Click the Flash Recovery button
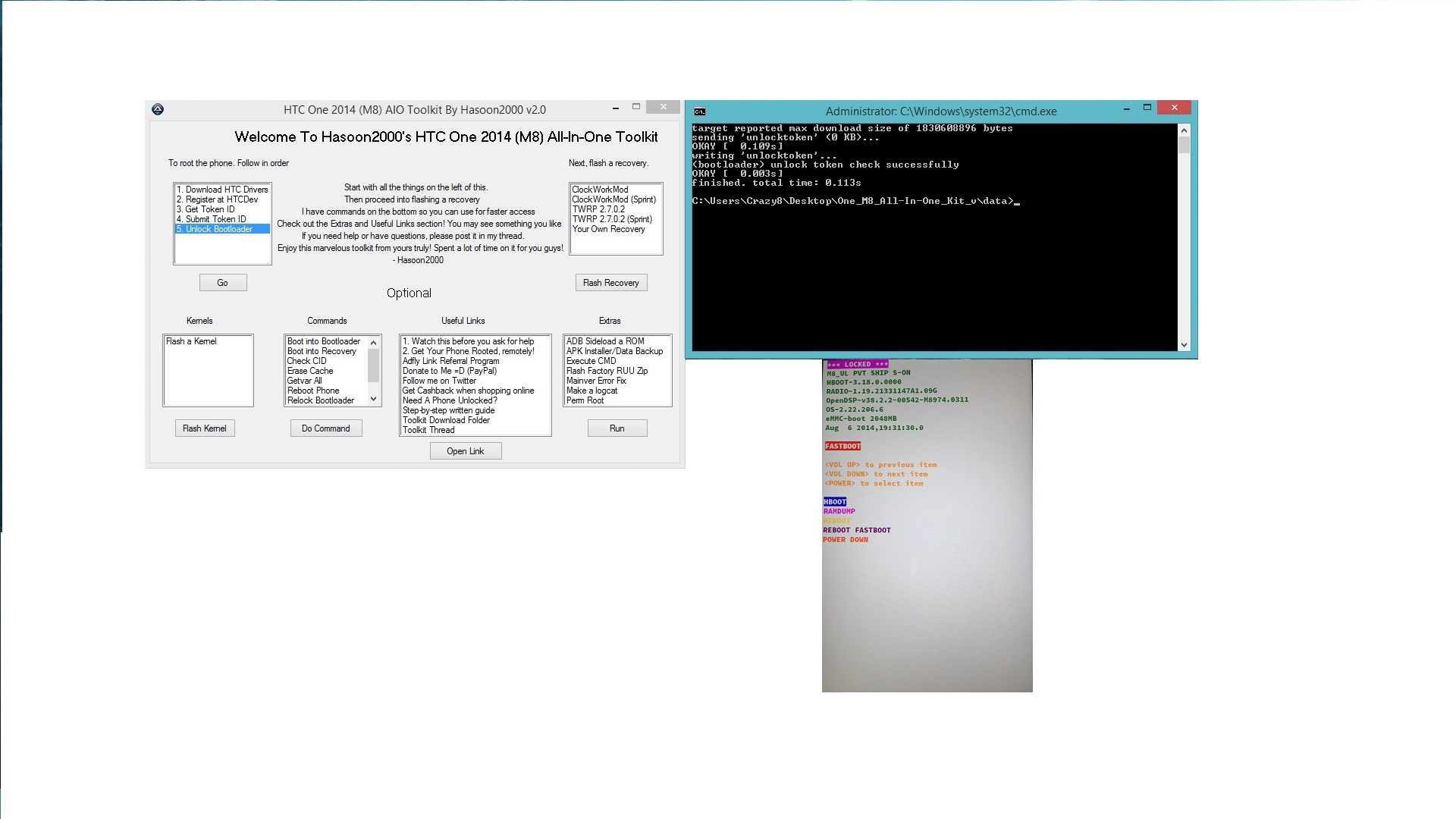The height and width of the screenshot is (819, 1456). click(611, 283)
